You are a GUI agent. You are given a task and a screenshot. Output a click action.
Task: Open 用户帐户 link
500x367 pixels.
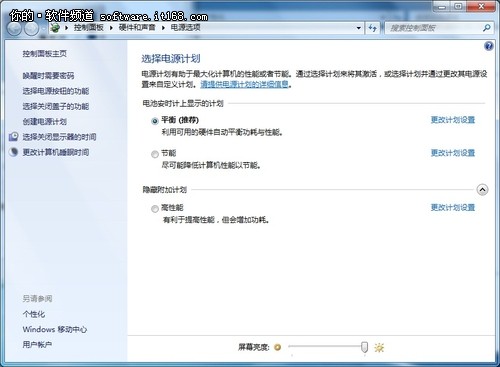tap(37, 344)
